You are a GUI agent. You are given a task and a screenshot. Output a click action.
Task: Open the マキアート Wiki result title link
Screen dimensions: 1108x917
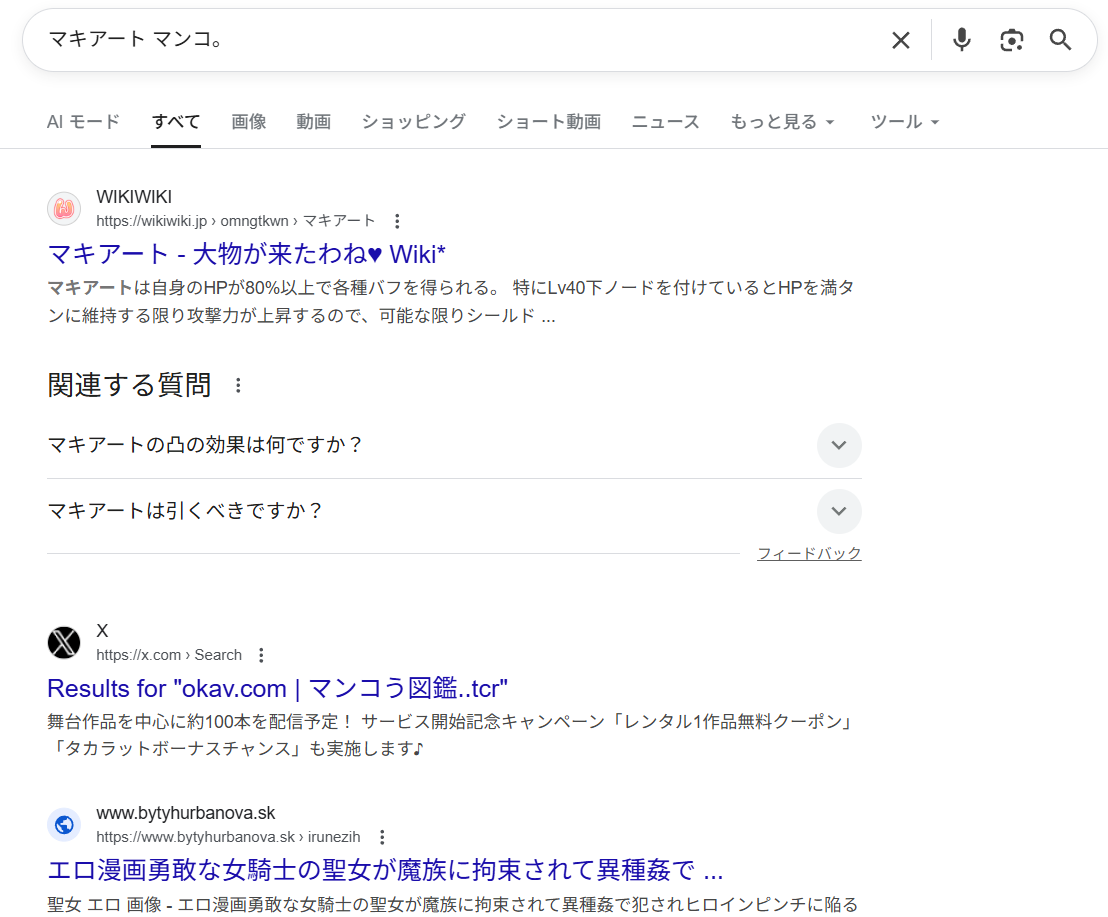(246, 252)
